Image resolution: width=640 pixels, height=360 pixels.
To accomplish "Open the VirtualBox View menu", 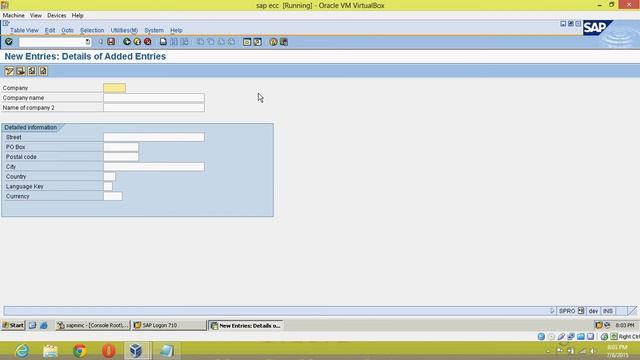I will click(36, 15).
